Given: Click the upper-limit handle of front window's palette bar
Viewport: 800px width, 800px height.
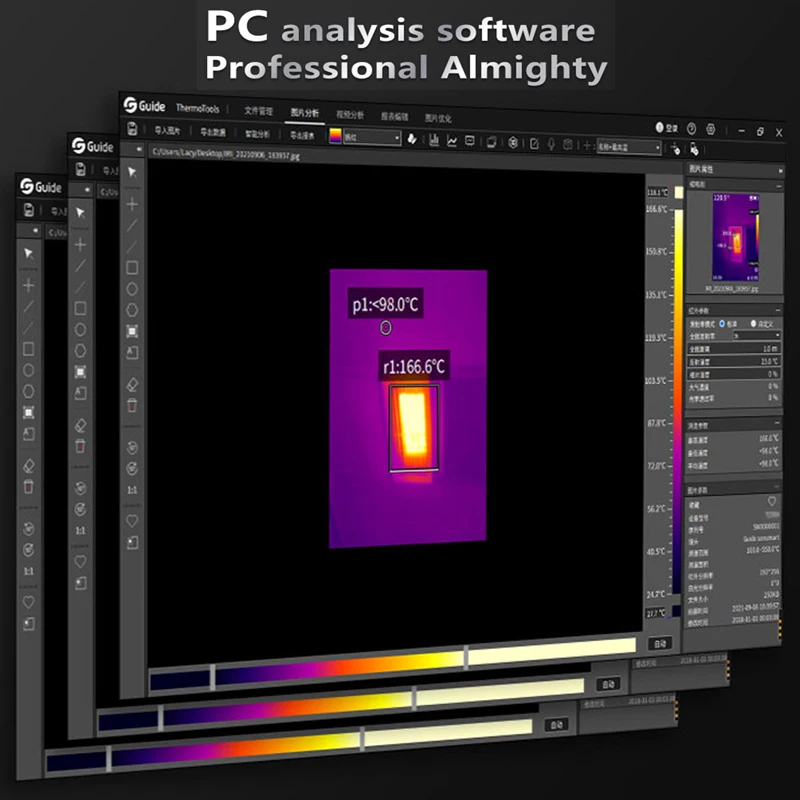Looking at the screenshot, I should click(466, 657).
